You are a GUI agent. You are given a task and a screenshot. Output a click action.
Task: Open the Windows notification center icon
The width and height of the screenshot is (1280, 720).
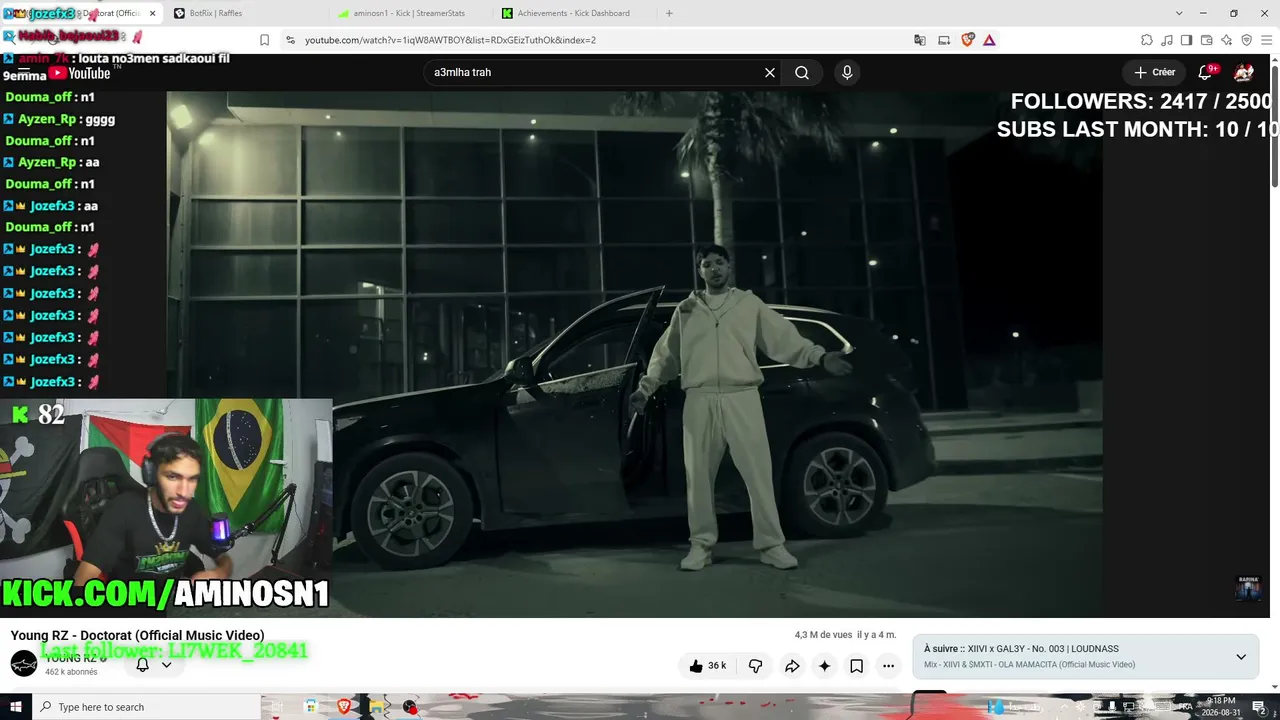[1259, 707]
